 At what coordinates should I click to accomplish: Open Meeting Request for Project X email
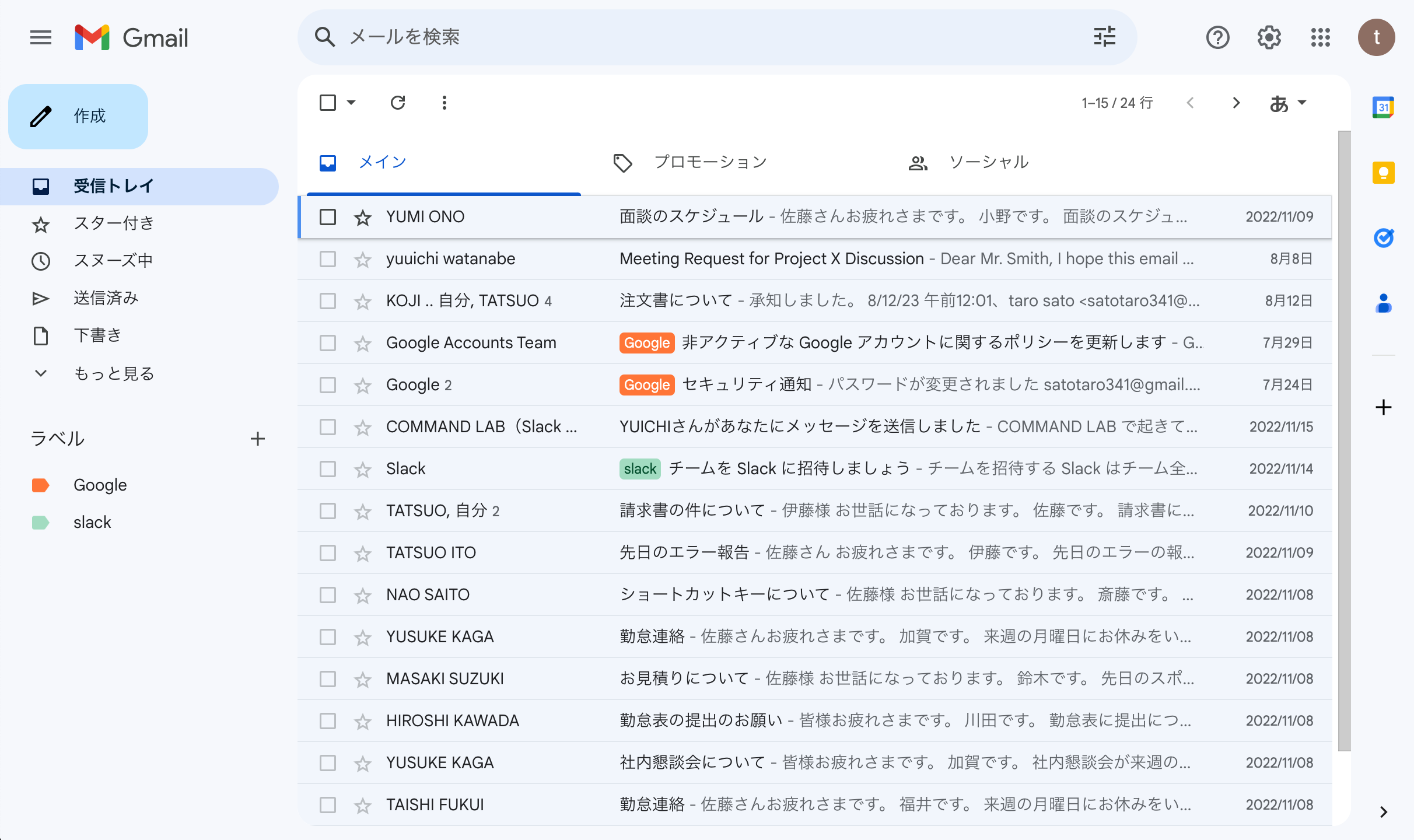tap(815, 259)
